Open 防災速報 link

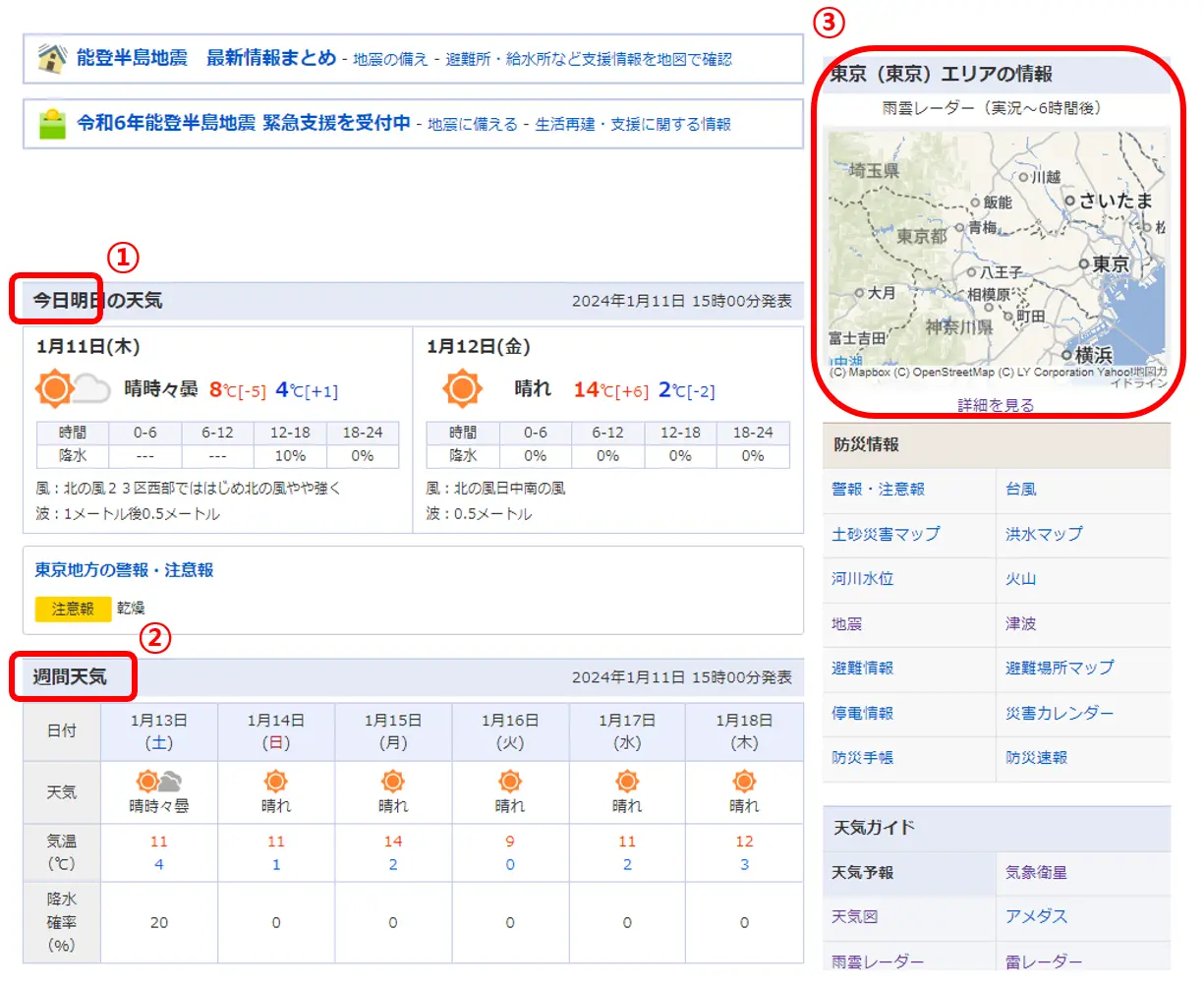(1036, 758)
